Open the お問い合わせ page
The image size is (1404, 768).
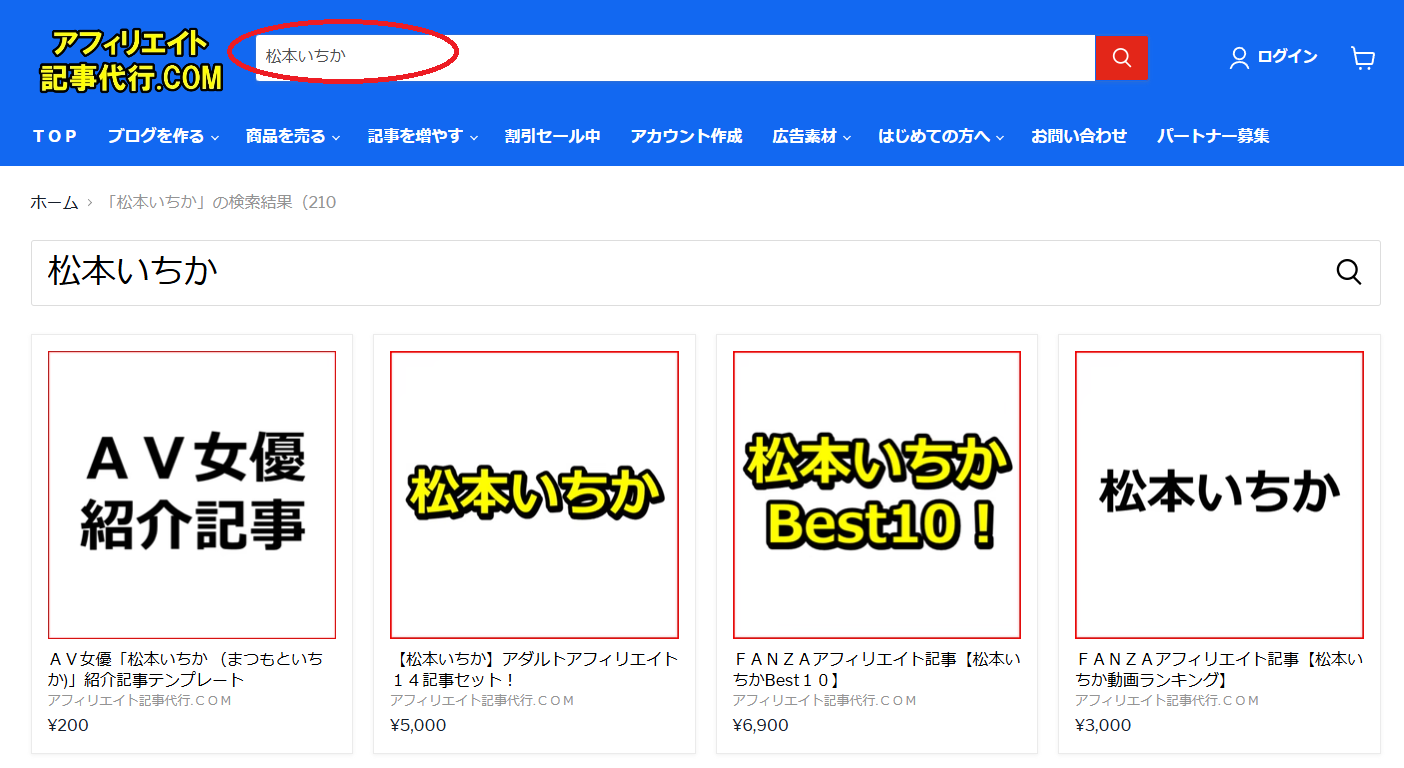point(1079,136)
